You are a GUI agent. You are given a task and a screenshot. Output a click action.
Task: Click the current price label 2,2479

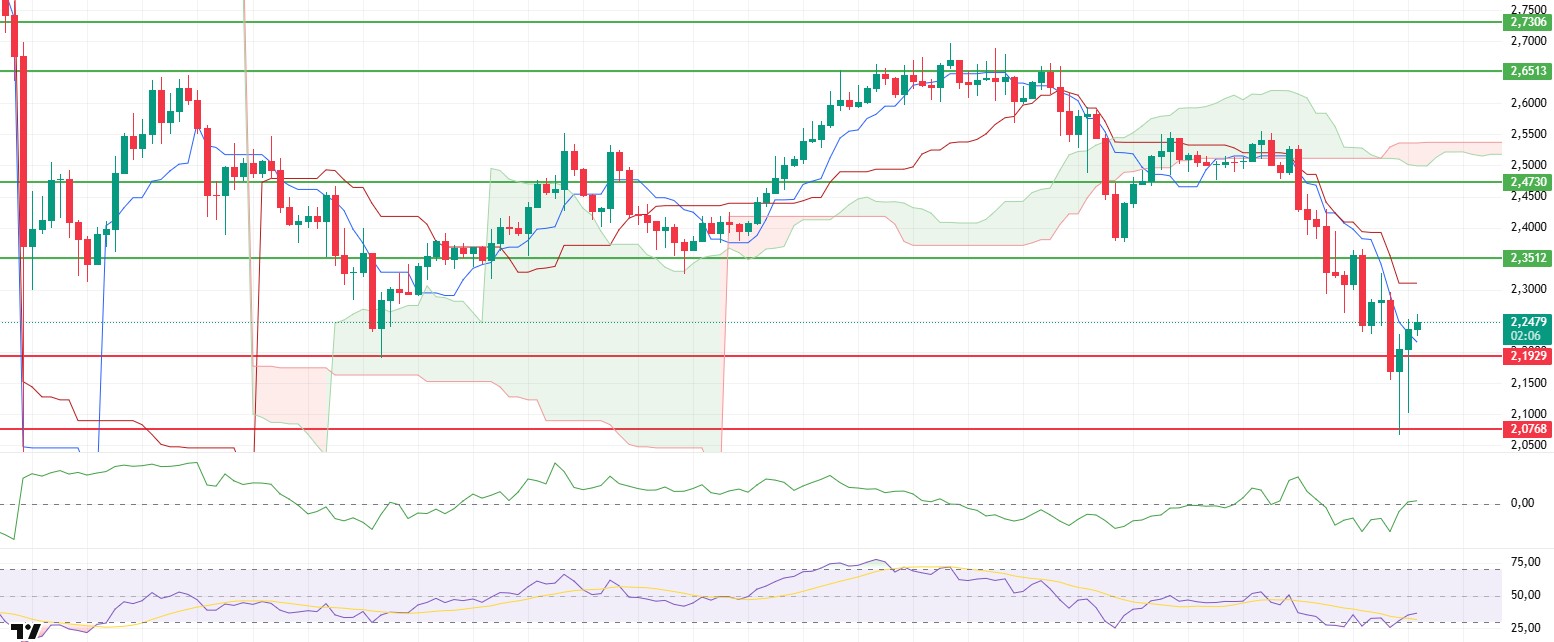1526,322
